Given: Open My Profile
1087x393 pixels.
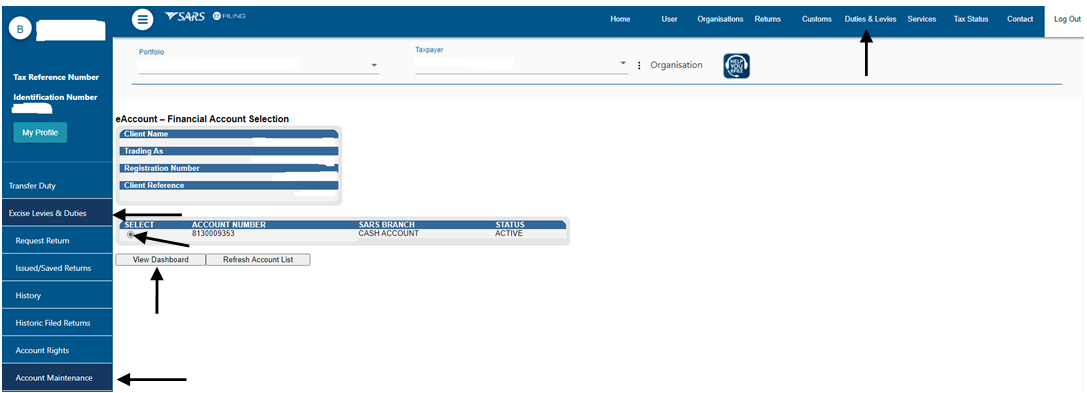Looking at the screenshot, I should 40,132.
